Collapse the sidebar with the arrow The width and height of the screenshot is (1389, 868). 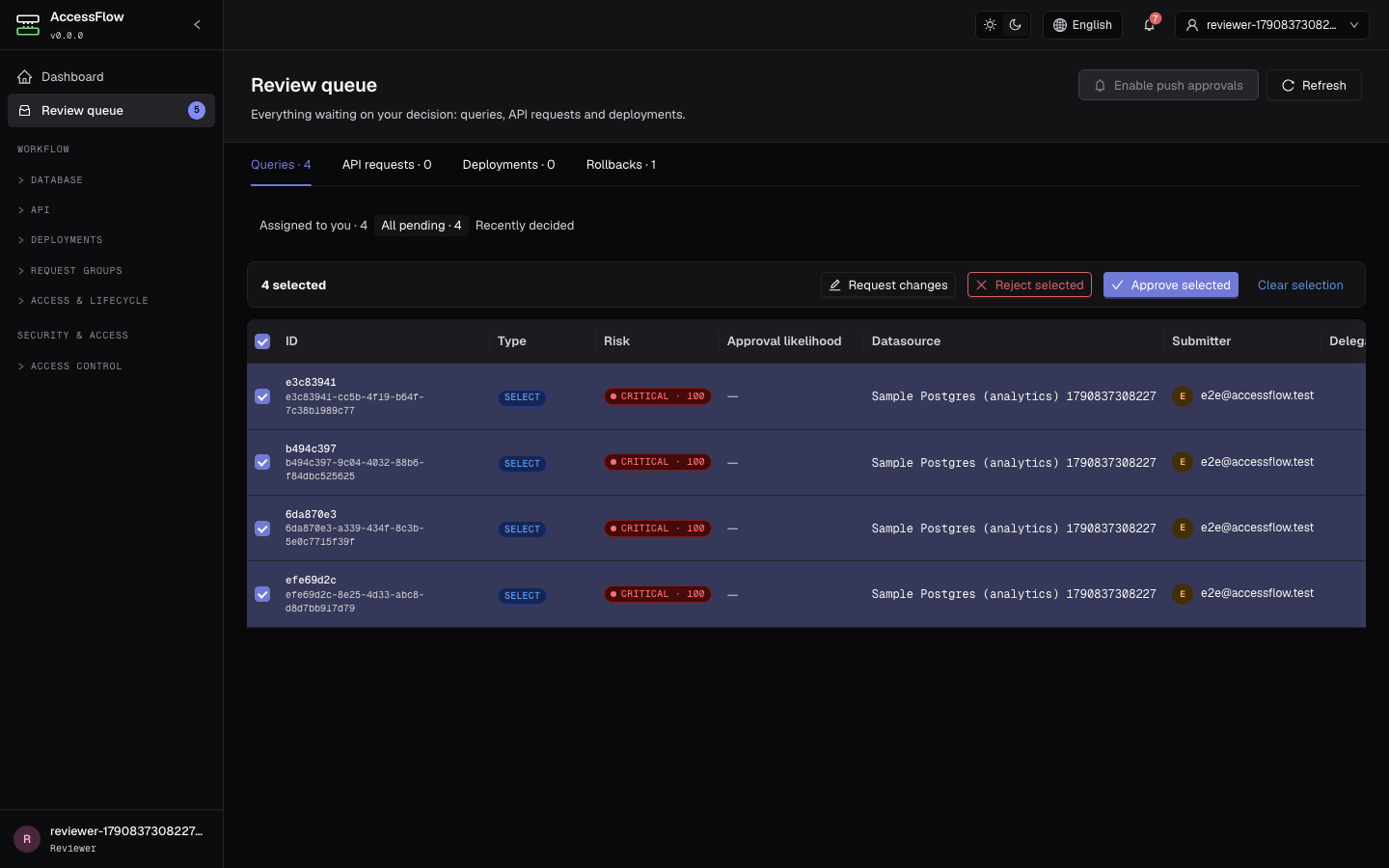point(197,25)
